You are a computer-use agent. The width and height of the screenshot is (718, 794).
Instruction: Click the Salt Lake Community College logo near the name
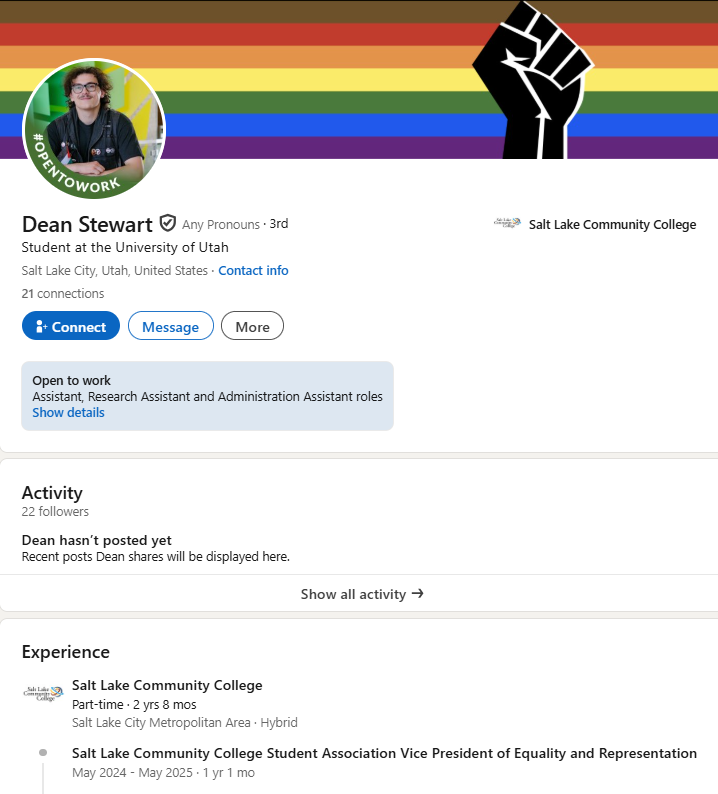point(507,224)
